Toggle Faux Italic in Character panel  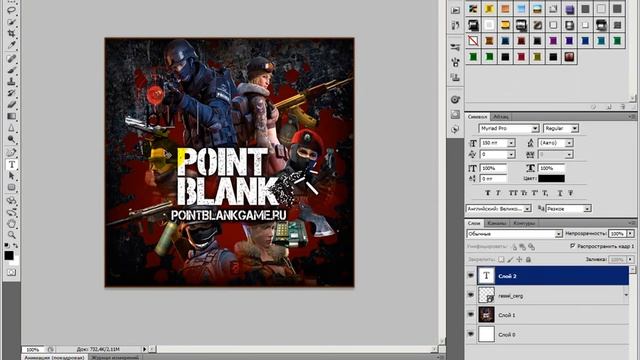[x=498, y=193]
